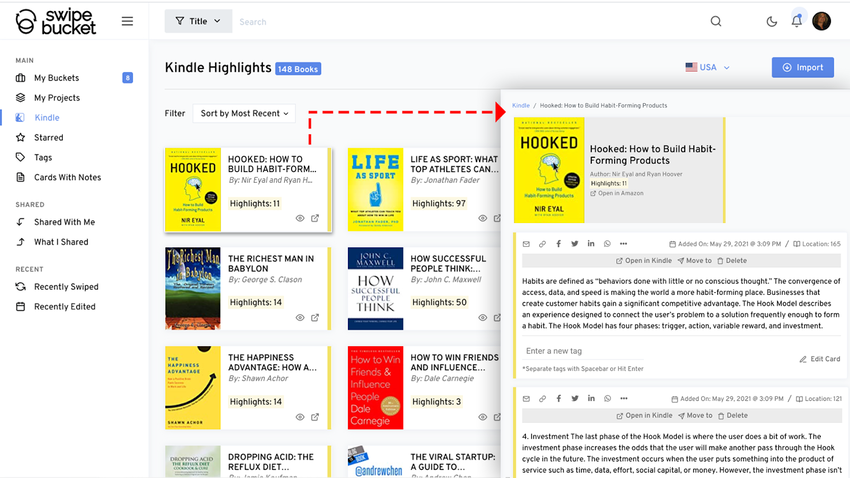Copy link of second highlight card
The height and width of the screenshot is (478, 850).
pyautogui.click(x=542, y=399)
